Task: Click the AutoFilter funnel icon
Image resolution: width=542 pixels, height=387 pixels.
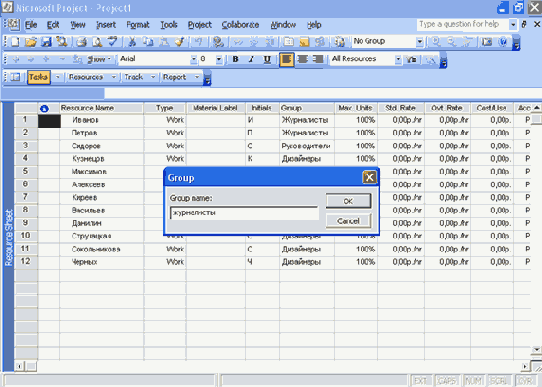Action: [x=411, y=59]
